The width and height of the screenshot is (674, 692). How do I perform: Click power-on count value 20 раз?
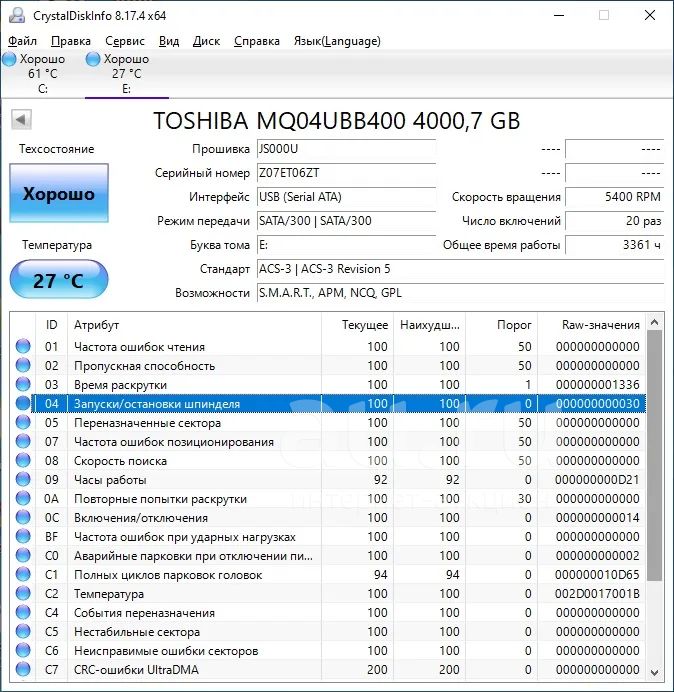614,220
